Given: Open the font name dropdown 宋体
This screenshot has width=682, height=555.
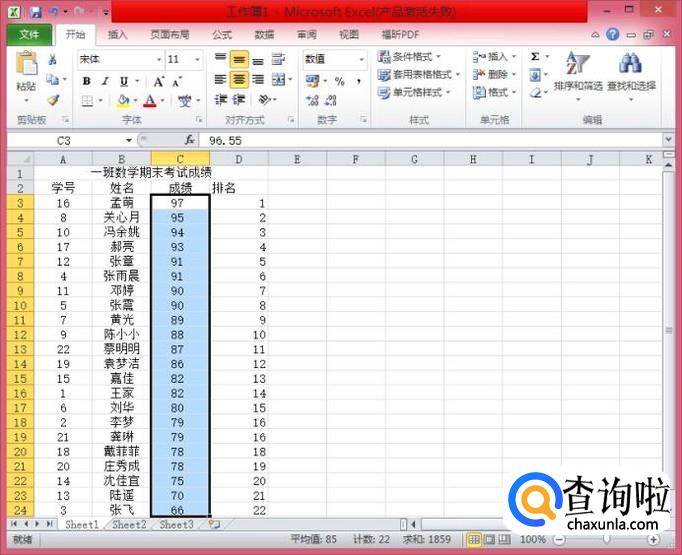Looking at the screenshot, I should [x=159, y=59].
